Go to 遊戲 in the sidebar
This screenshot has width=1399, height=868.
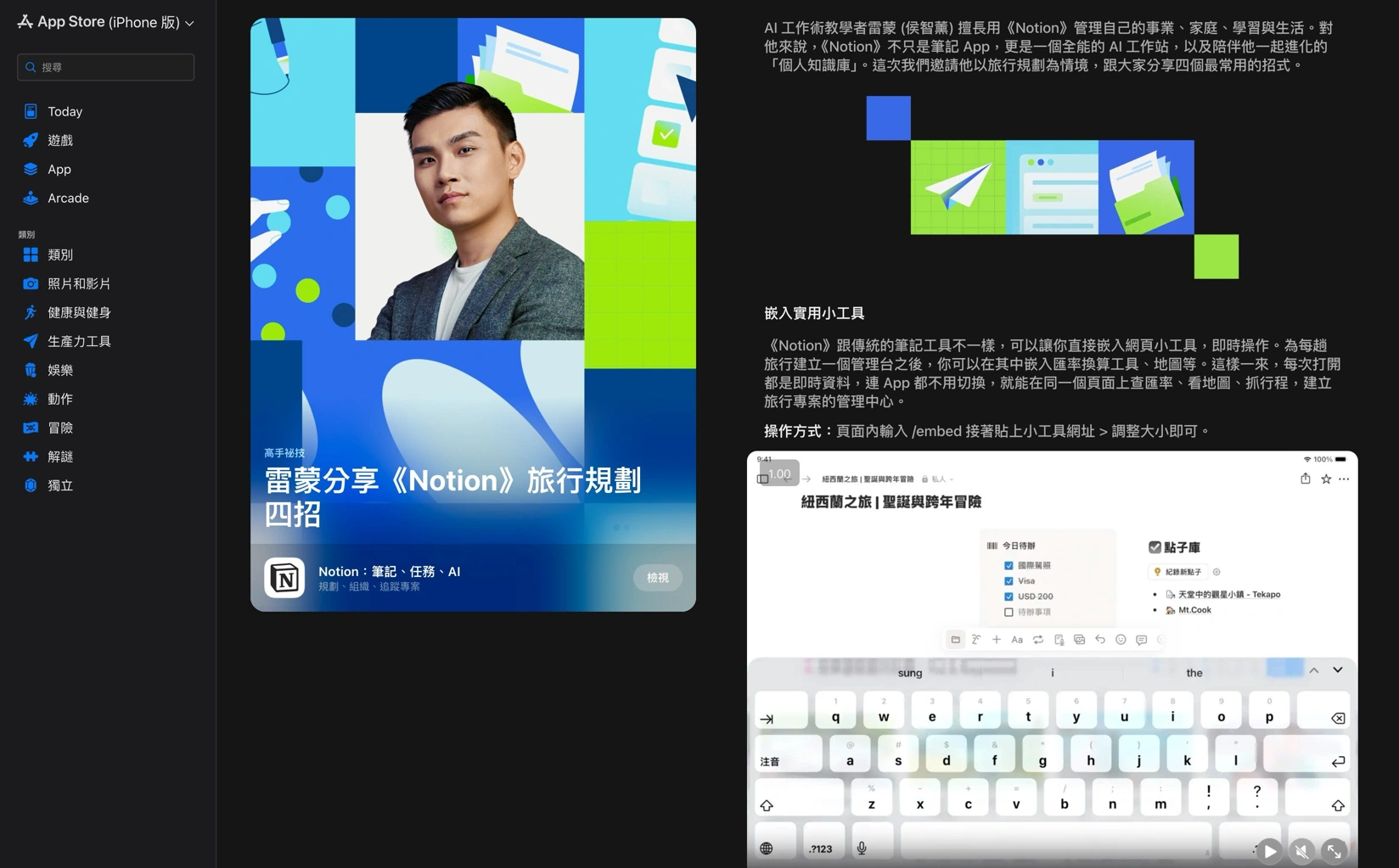click(59, 140)
